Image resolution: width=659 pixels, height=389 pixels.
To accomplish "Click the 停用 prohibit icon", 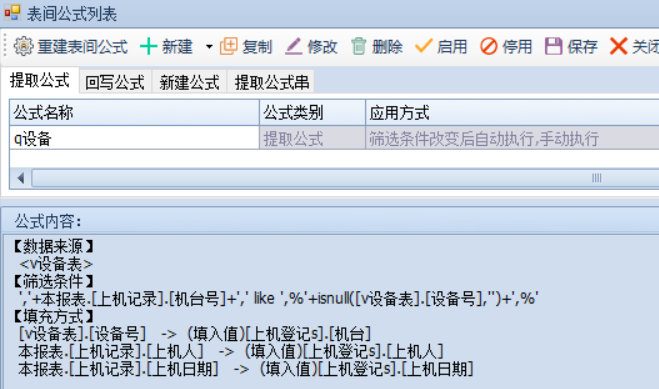I will [x=489, y=46].
